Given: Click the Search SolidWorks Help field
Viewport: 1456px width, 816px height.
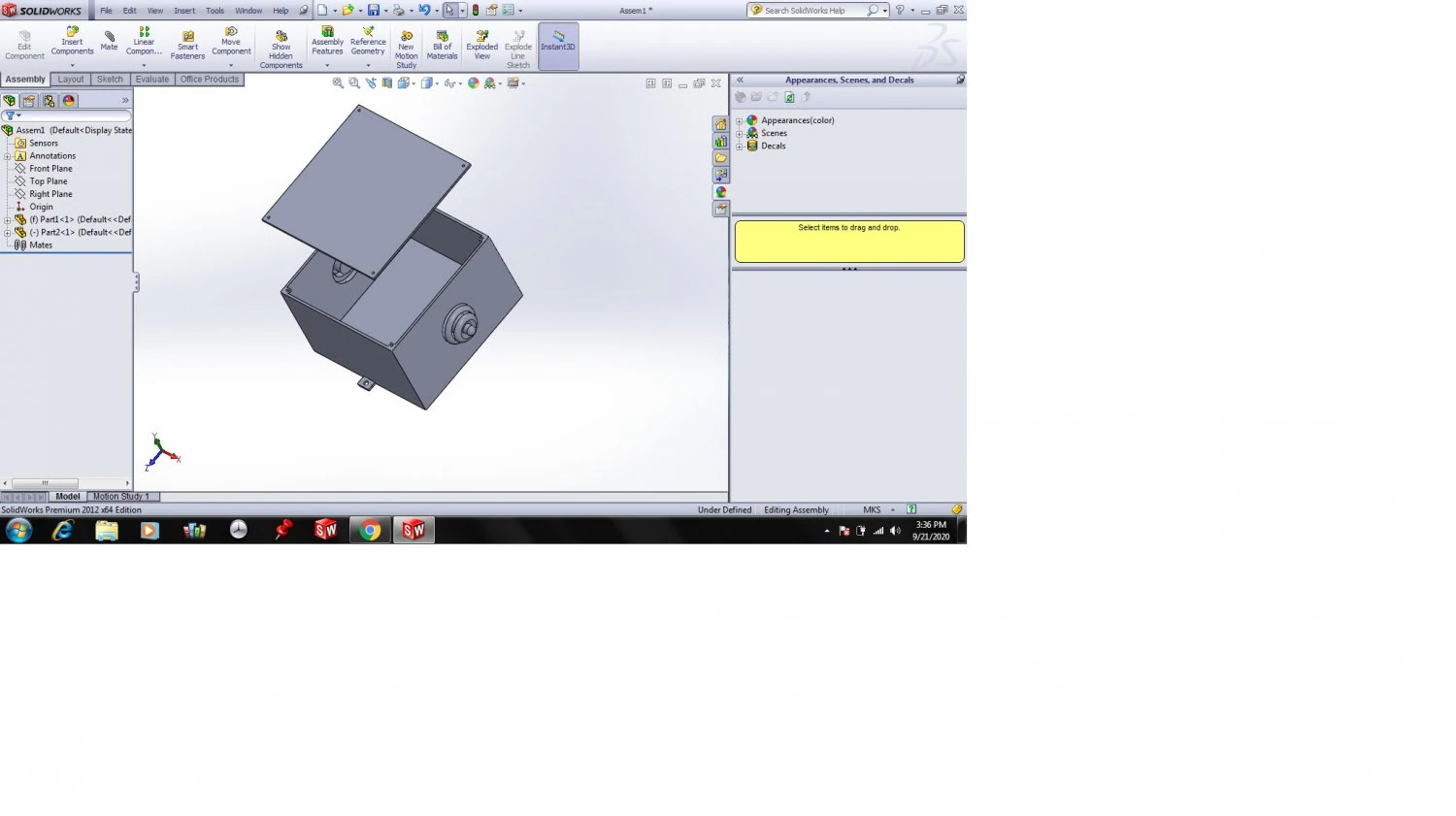Looking at the screenshot, I should coord(812,11).
